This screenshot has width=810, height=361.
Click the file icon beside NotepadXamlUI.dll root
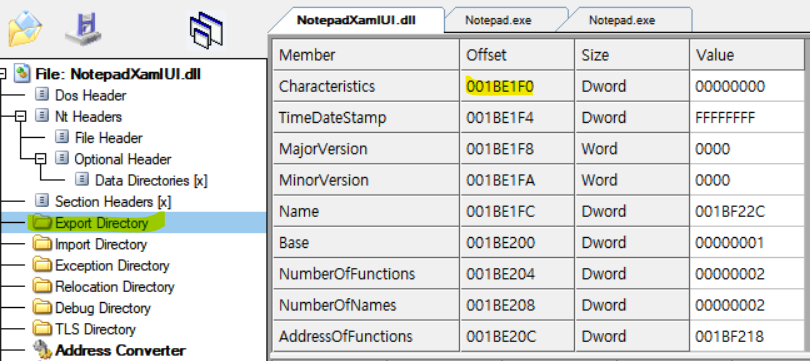pos(22,74)
